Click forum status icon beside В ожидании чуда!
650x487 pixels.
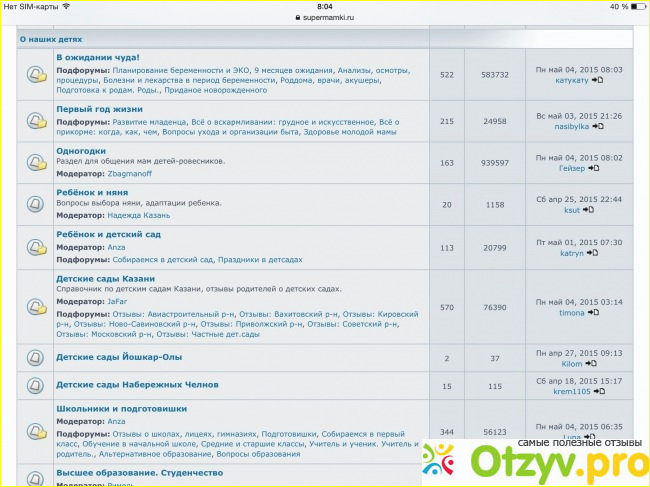click(36, 75)
